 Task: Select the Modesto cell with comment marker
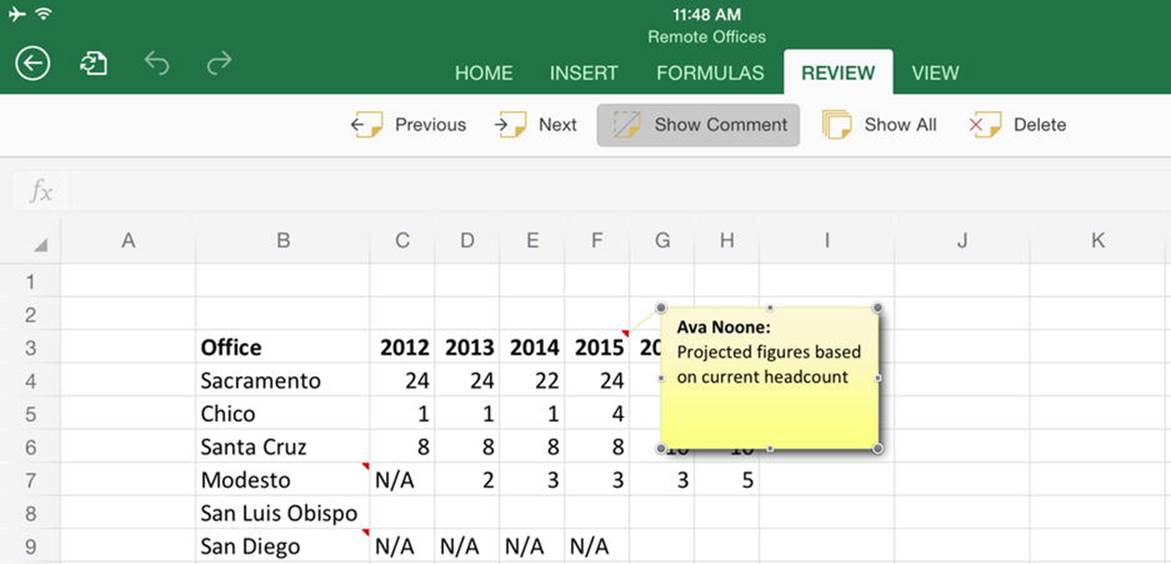pos(283,480)
